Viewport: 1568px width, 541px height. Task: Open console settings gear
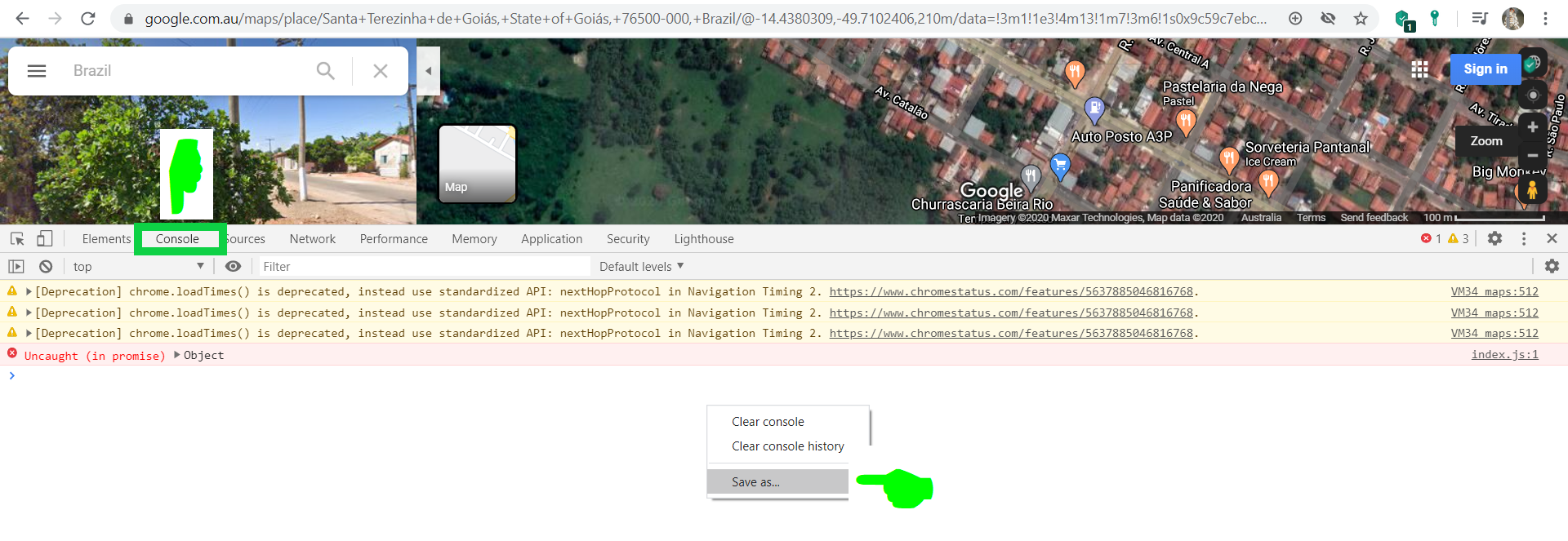coord(1552,266)
